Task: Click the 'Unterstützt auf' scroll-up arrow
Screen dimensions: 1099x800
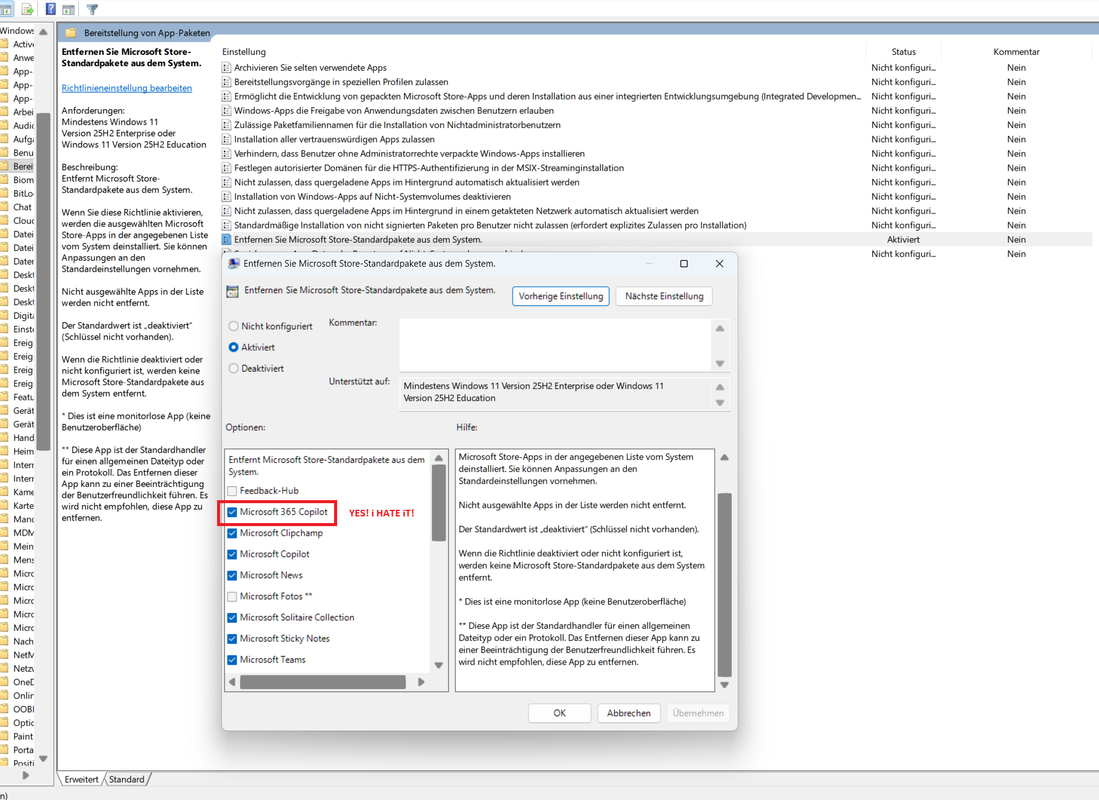Action: tap(720, 387)
